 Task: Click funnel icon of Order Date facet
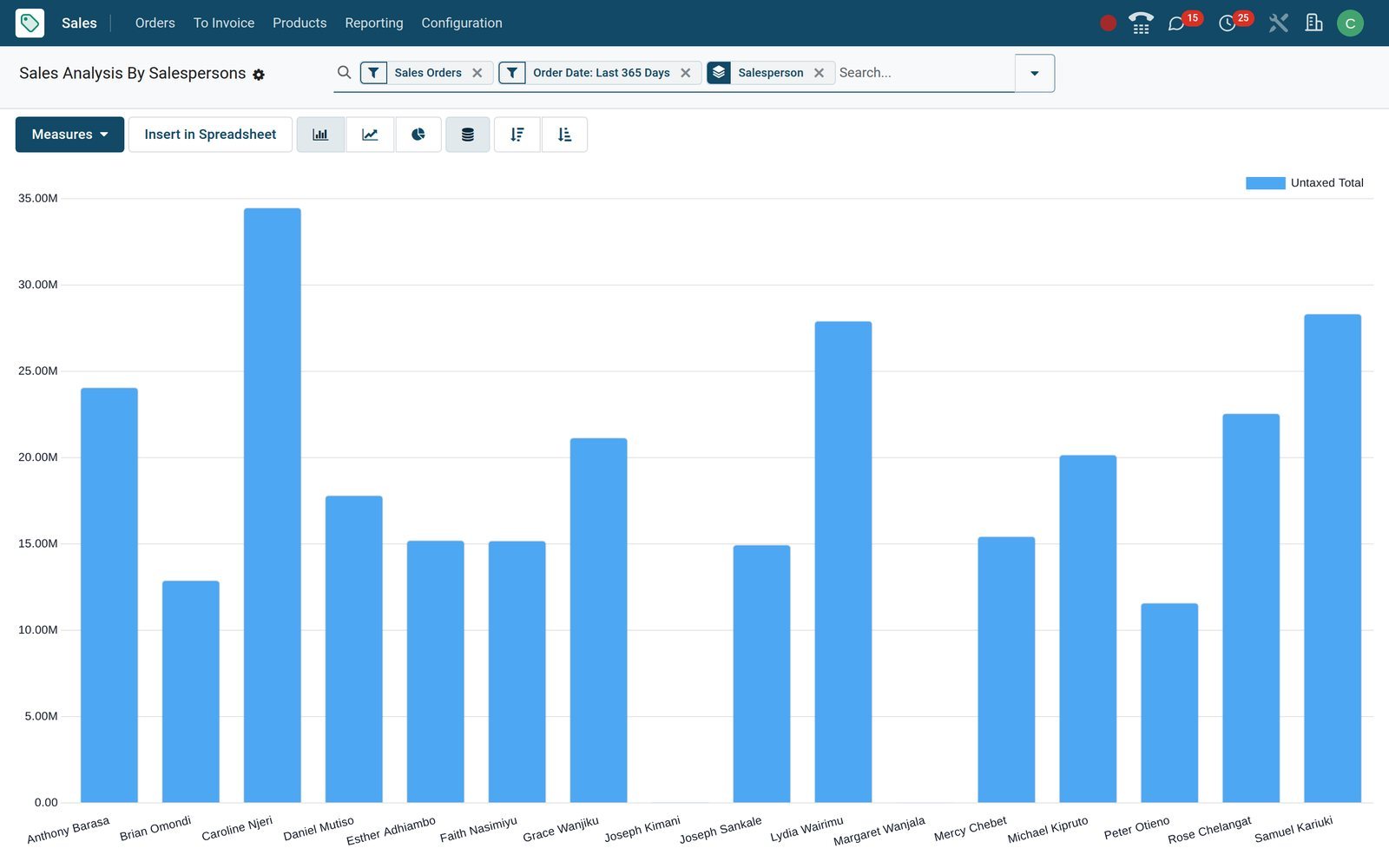tap(512, 73)
